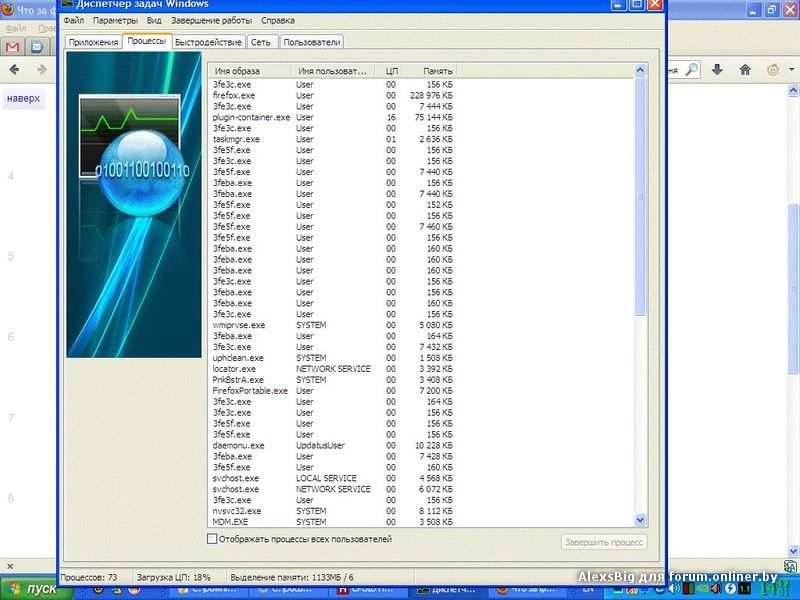The width and height of the screenshot is (800, 600).
Task: Select the taskmgr.exe process row
Action: [333, 139]
